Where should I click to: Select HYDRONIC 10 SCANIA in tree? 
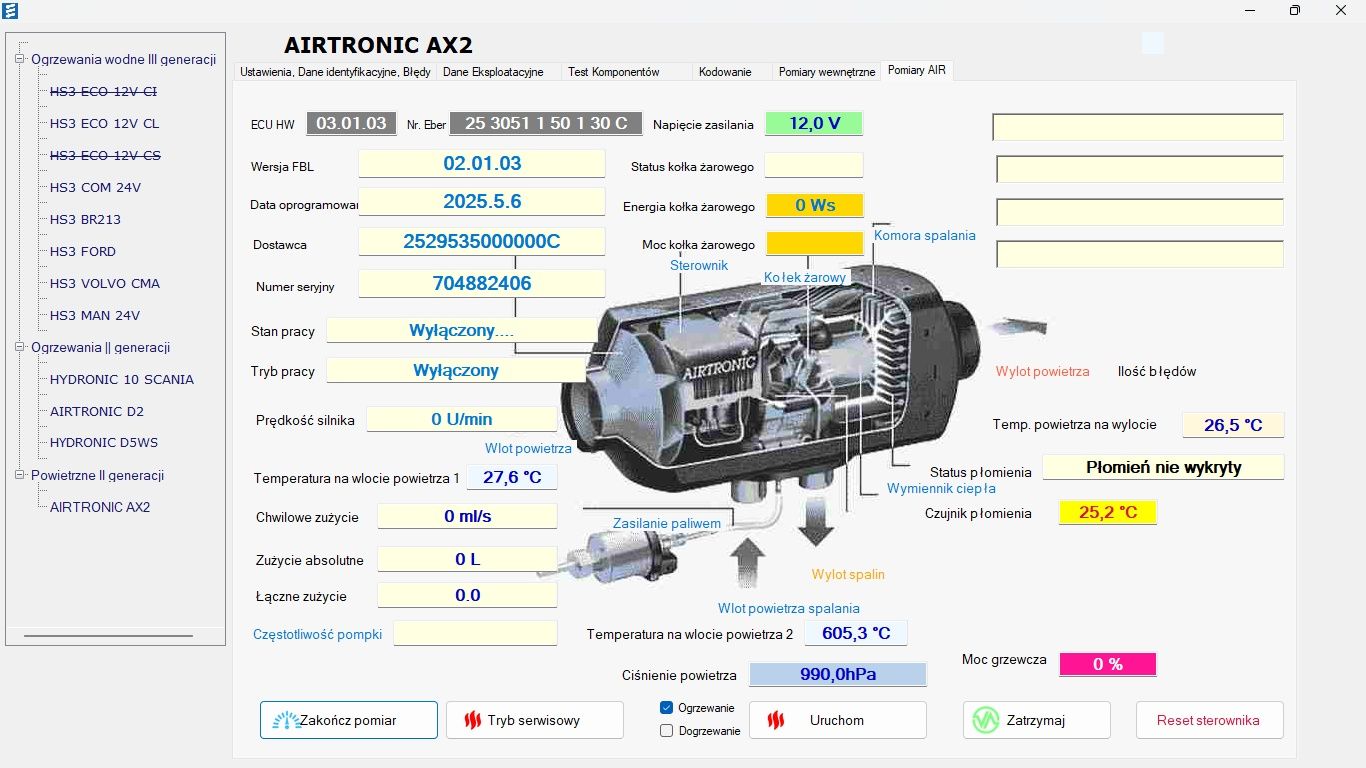[122, 379]
